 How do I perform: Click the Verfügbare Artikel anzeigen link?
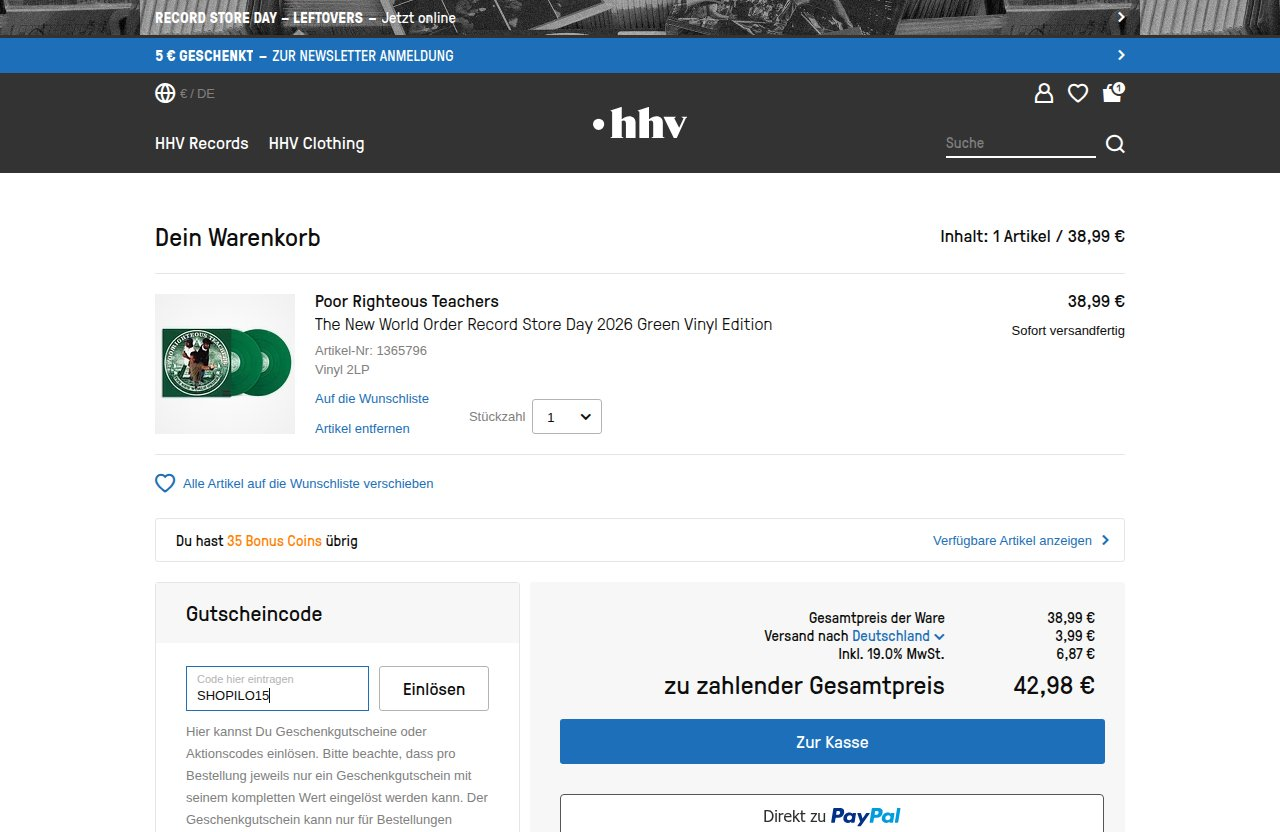[1012, 540]
